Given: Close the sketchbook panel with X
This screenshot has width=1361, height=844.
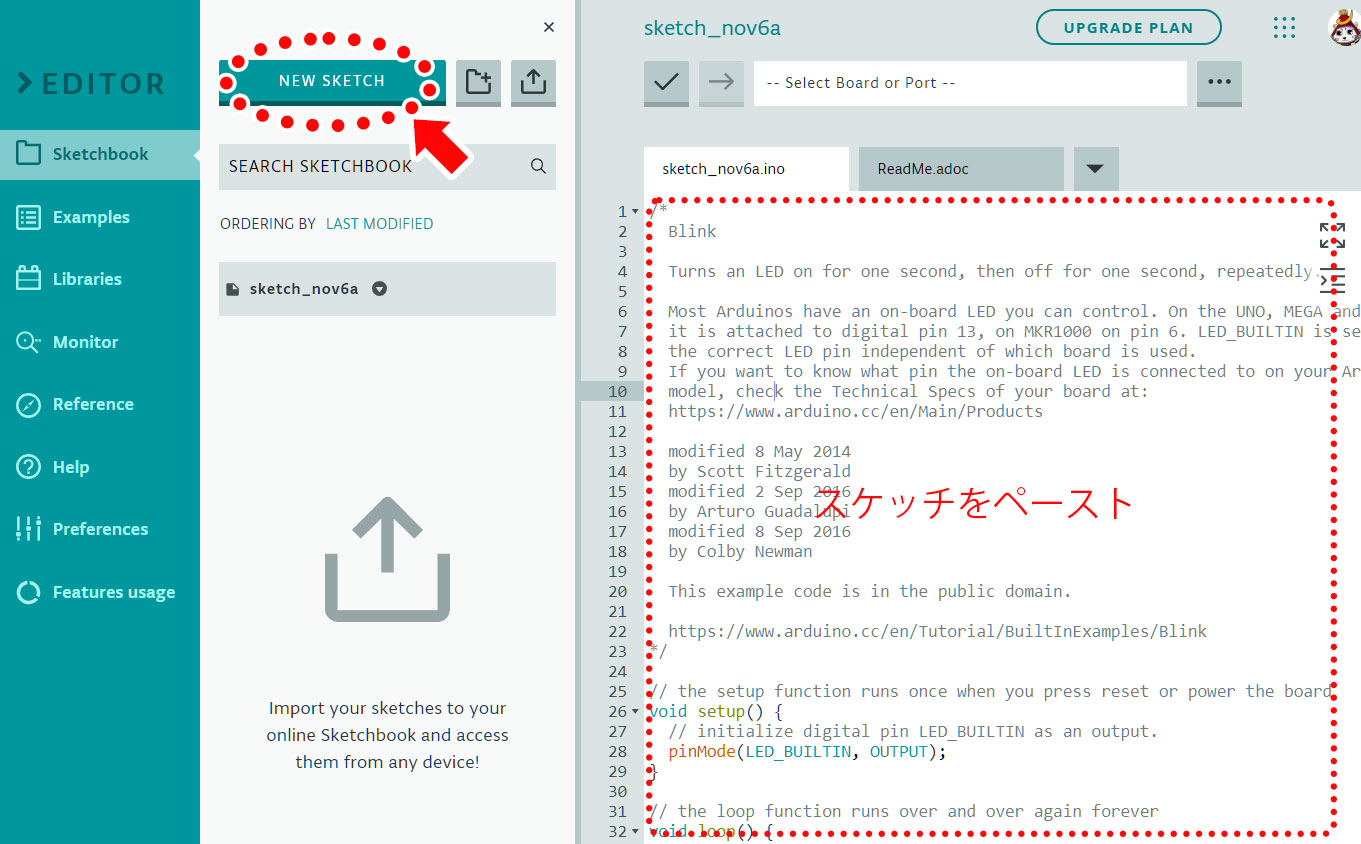Looking at the screenshot, I should click(548, 27).
